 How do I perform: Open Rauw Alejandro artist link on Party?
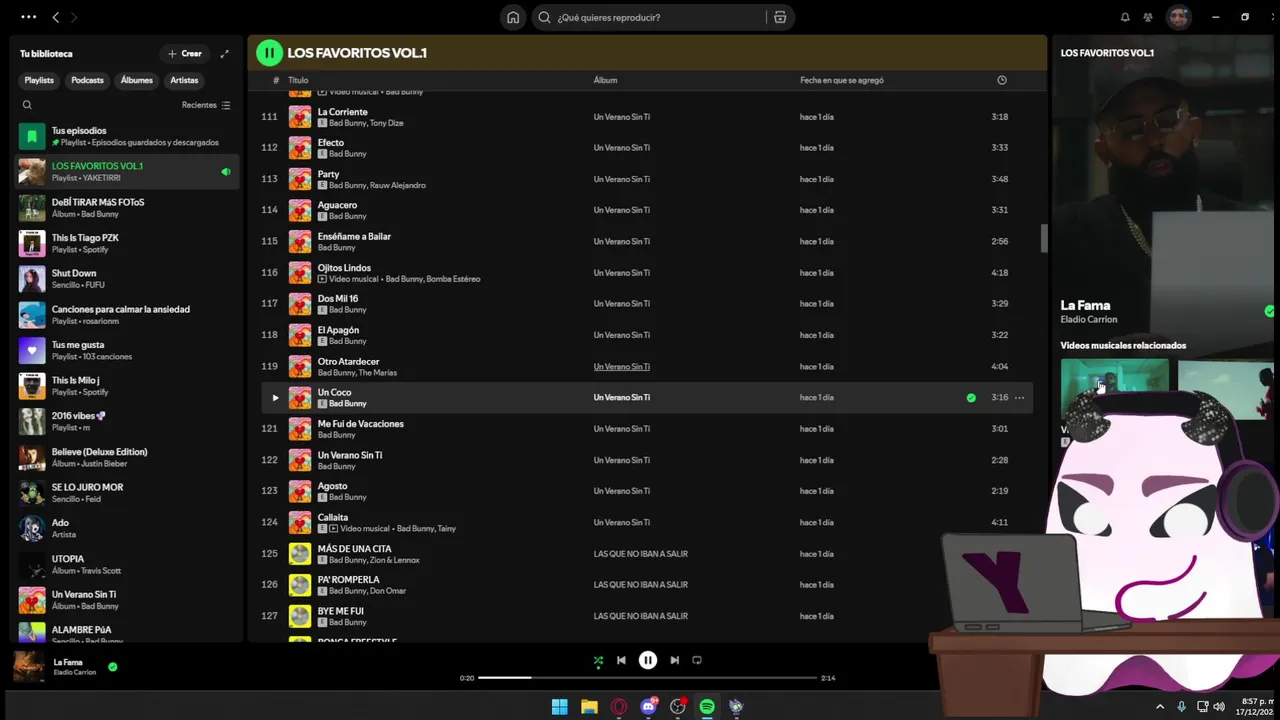398,185
